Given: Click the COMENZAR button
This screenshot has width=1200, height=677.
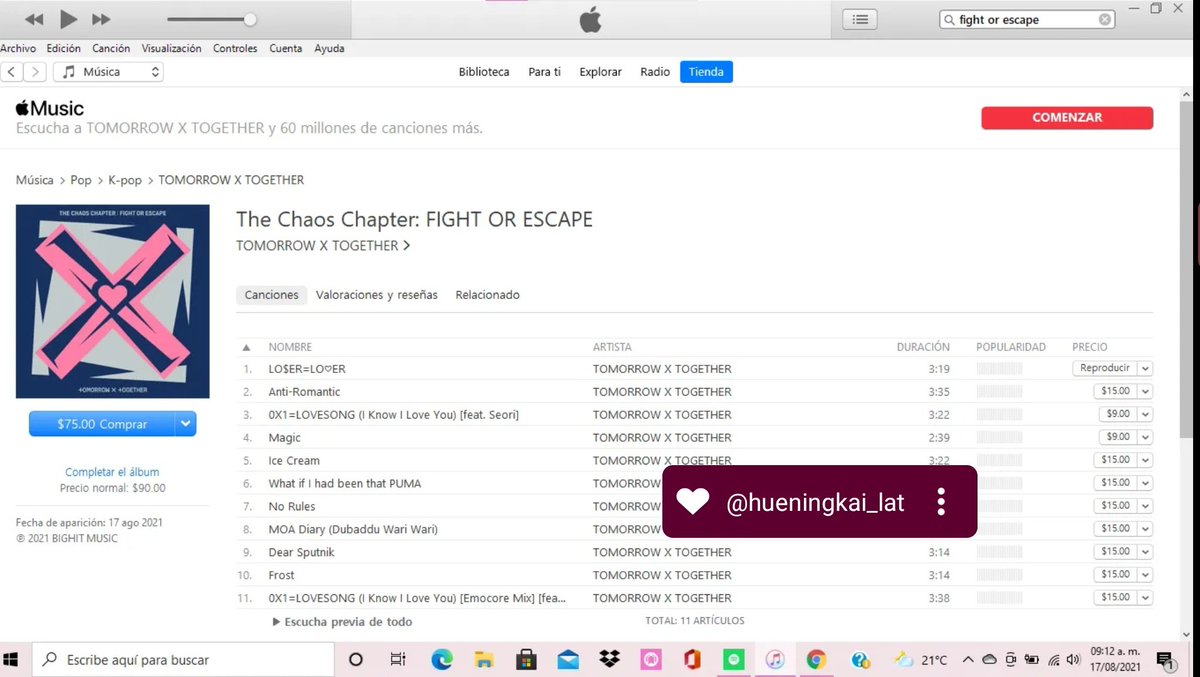Looking at the screenshot, I should (x=1067, y=117).
